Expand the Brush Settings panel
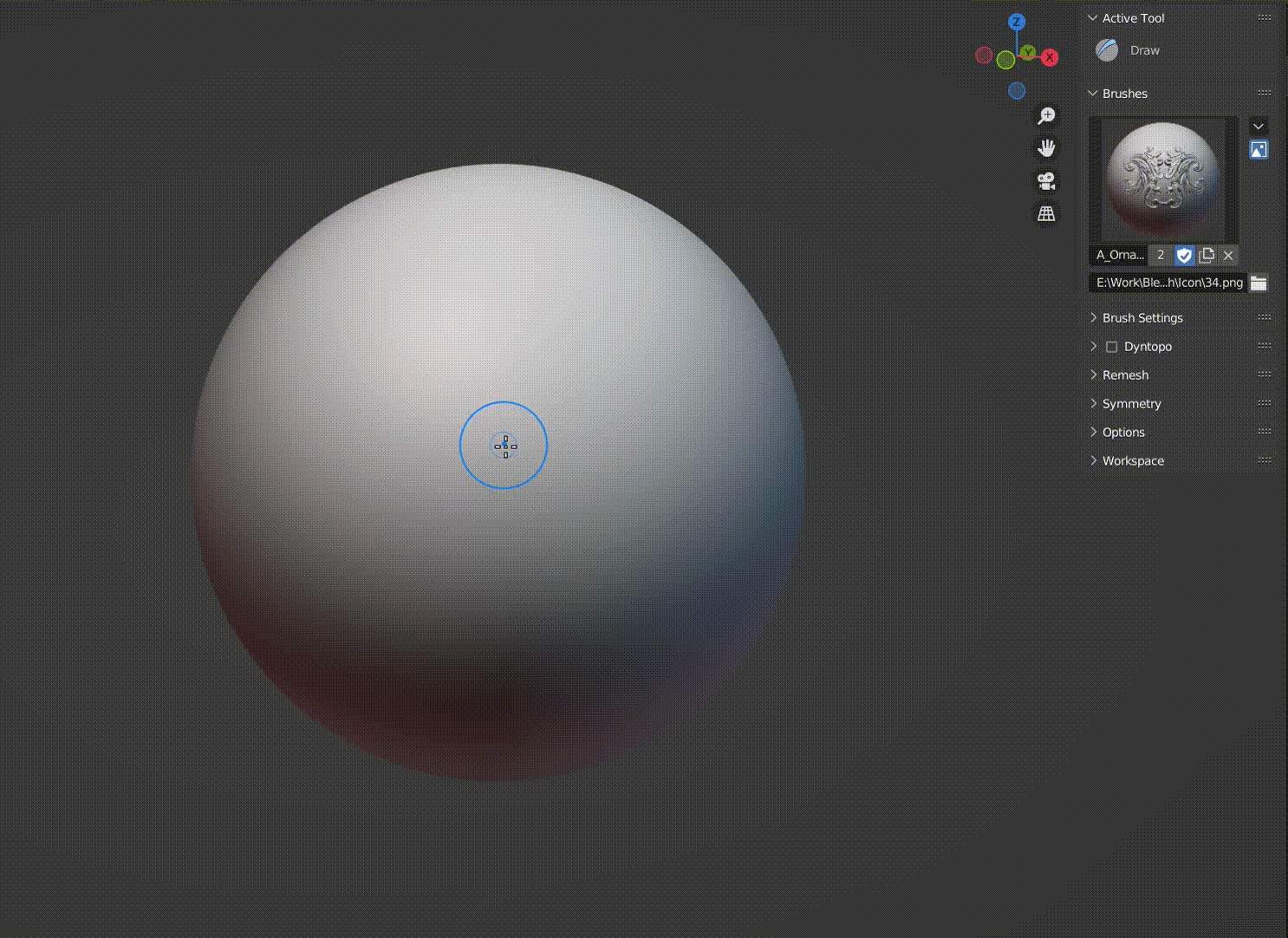The width and height of the screenshot is (1288, 938). [1093, 318]
